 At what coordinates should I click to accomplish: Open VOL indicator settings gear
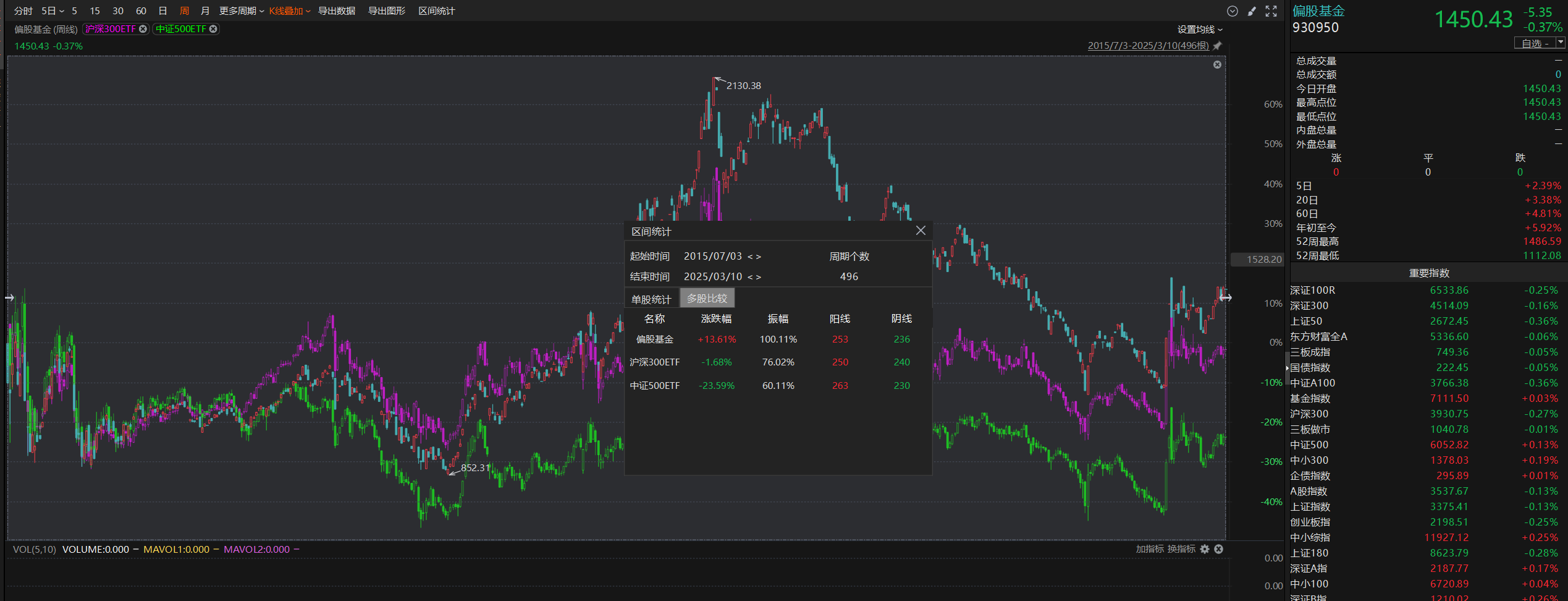pyautogui.click(x=1205, y=549)
